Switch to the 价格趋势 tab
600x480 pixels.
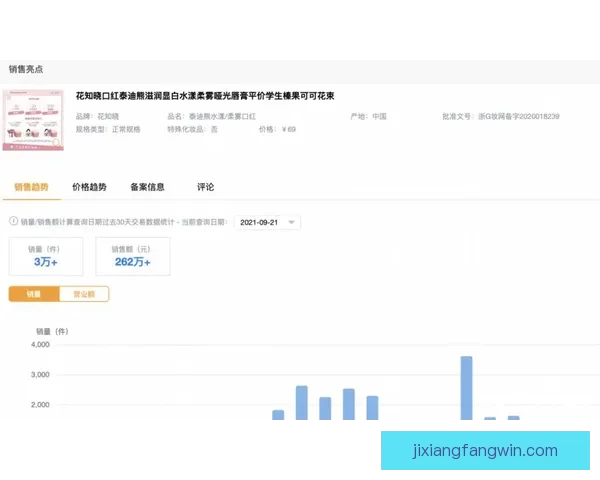90,187
